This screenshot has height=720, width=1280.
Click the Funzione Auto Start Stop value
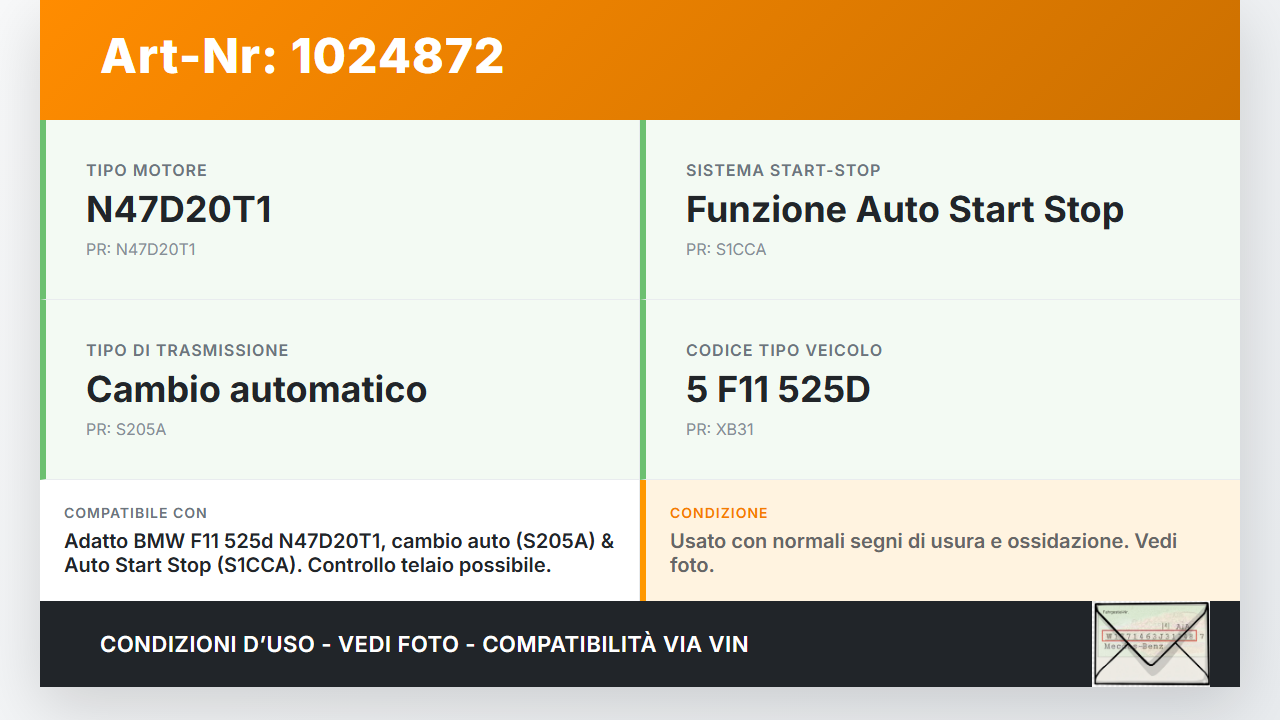(904, 210)
